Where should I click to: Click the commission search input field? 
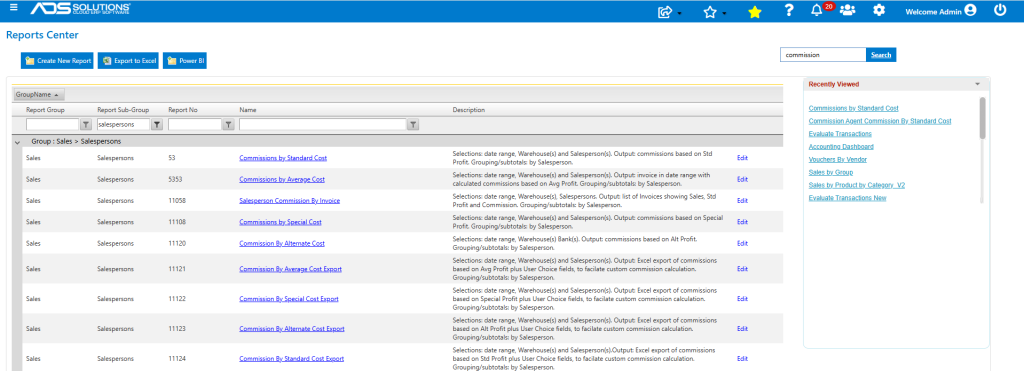823,55
